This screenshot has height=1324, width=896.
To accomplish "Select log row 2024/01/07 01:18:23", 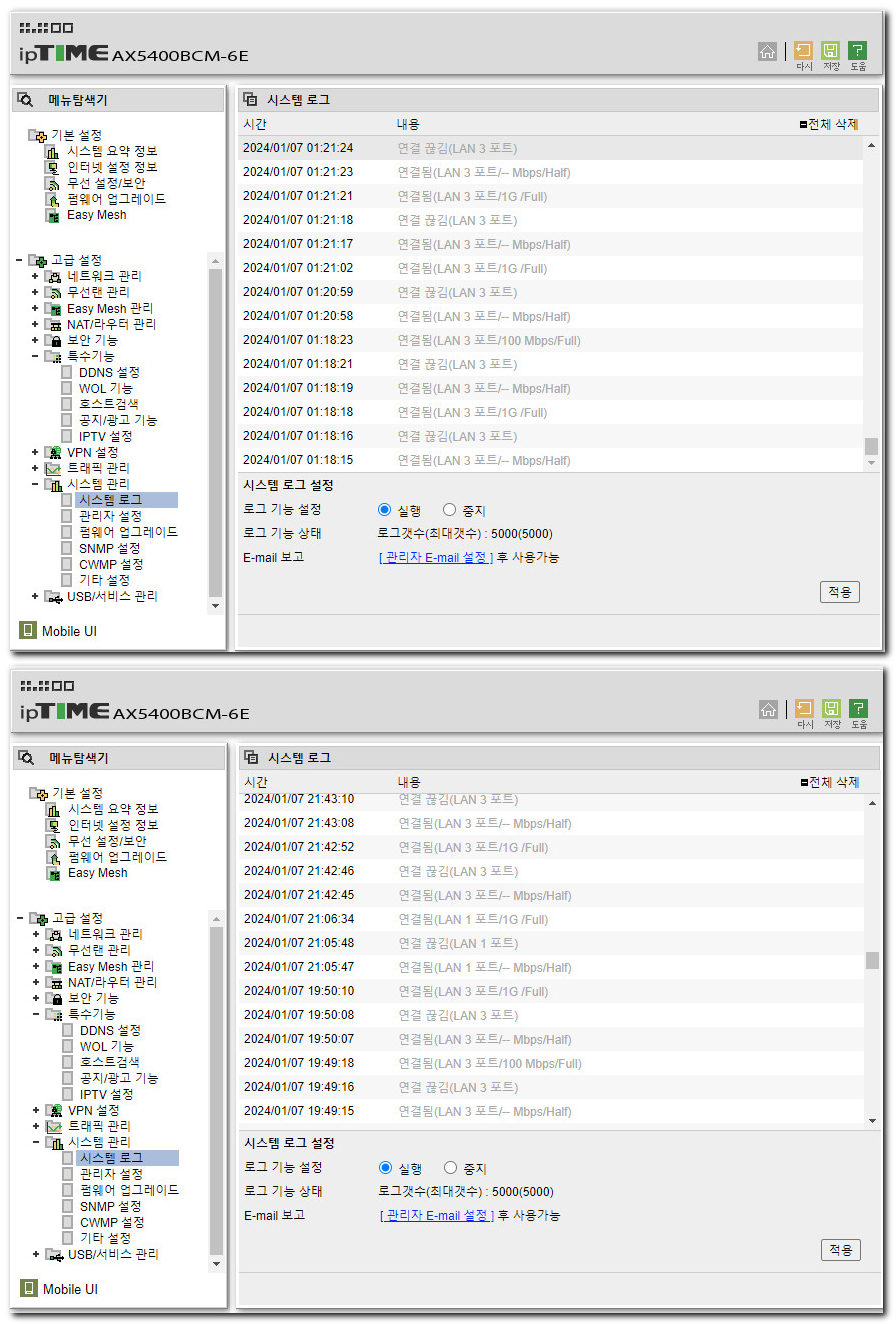I will 550,340.
